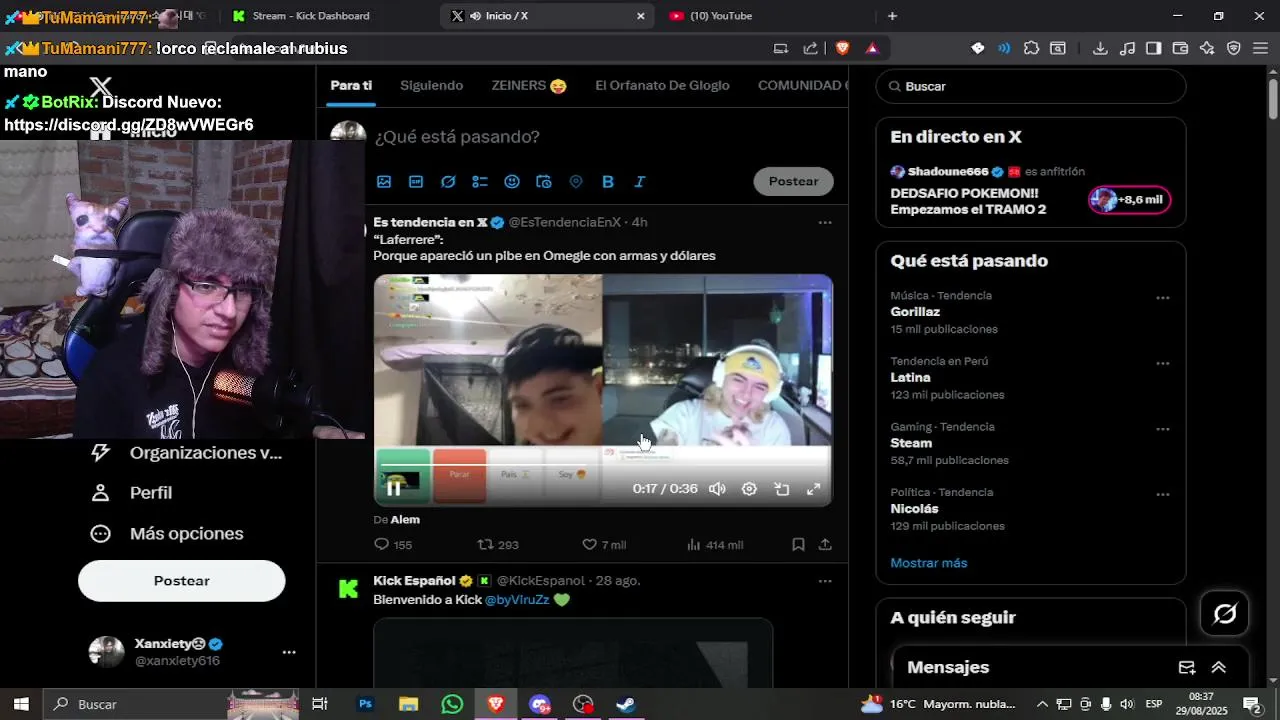Switch to the YouTube browser tab
Viewport: 1280px width, 720px height.
pyautogui.click(x=720, y=16)
